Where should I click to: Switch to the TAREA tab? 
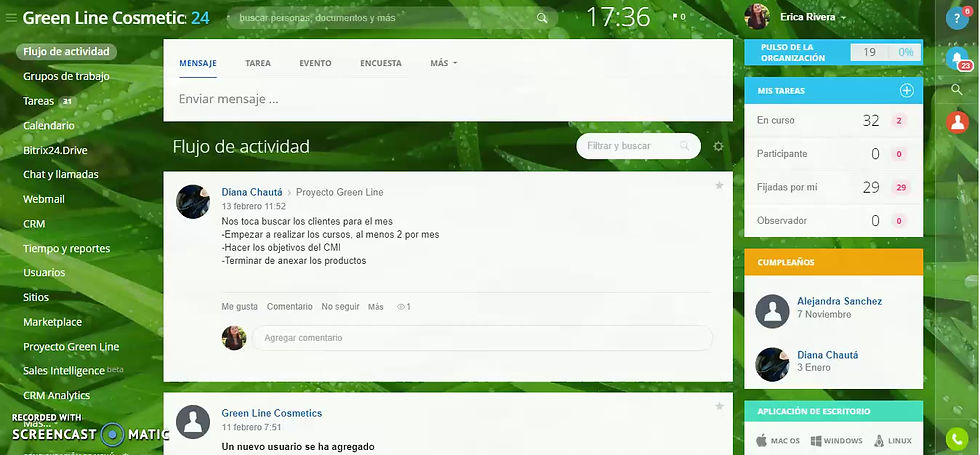[x=258, y=63]
